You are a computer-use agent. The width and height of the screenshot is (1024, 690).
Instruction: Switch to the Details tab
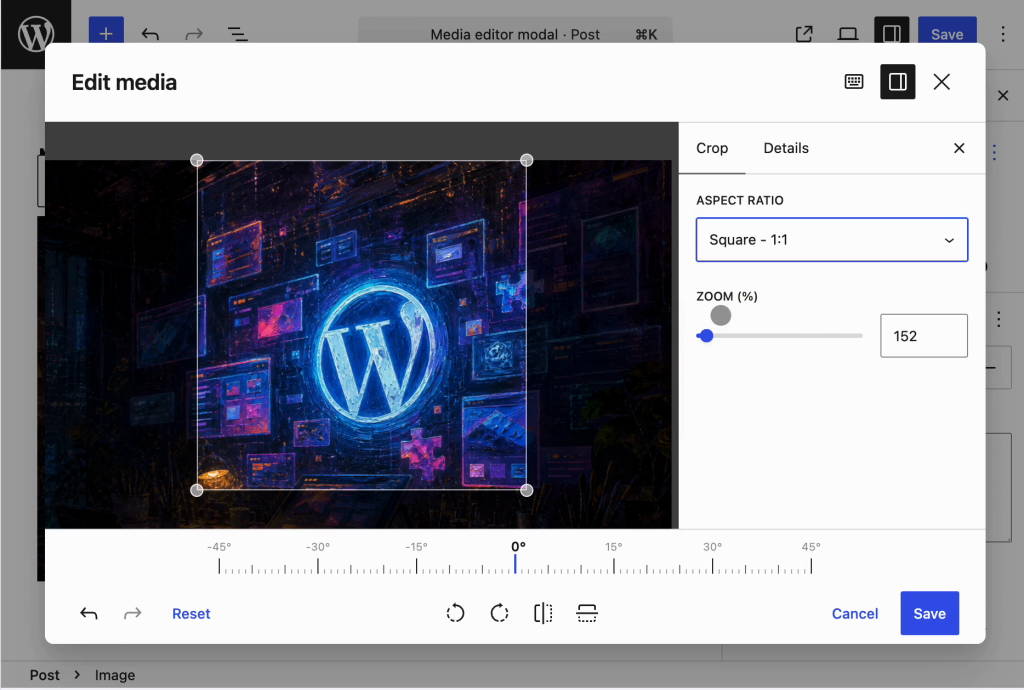pyautogui.click(x=786, y=148)
